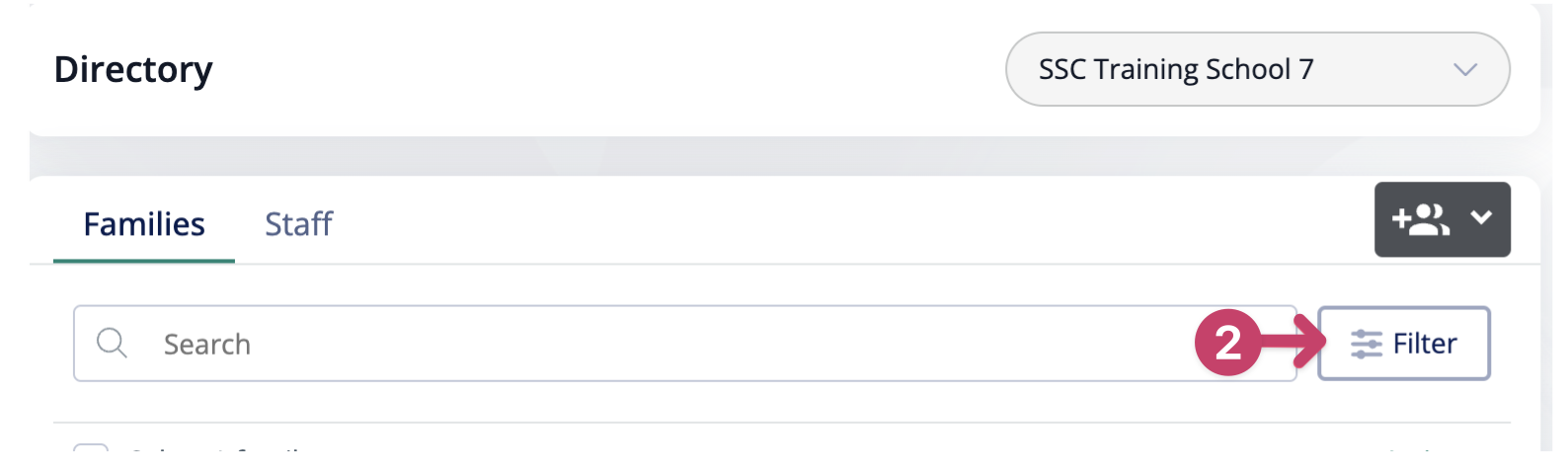Click the chevron icon in school selector
1568x474 pixels.
[1465, 70]
